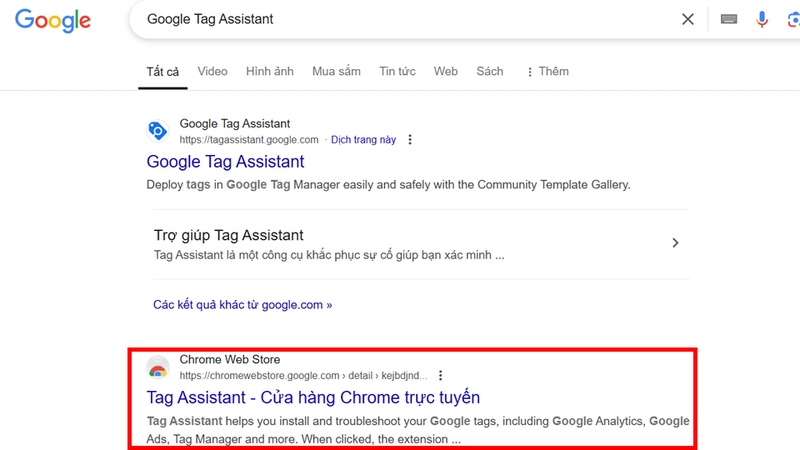
Task: Click the chromewebstore.google.com URL
Action: [303, 376]
